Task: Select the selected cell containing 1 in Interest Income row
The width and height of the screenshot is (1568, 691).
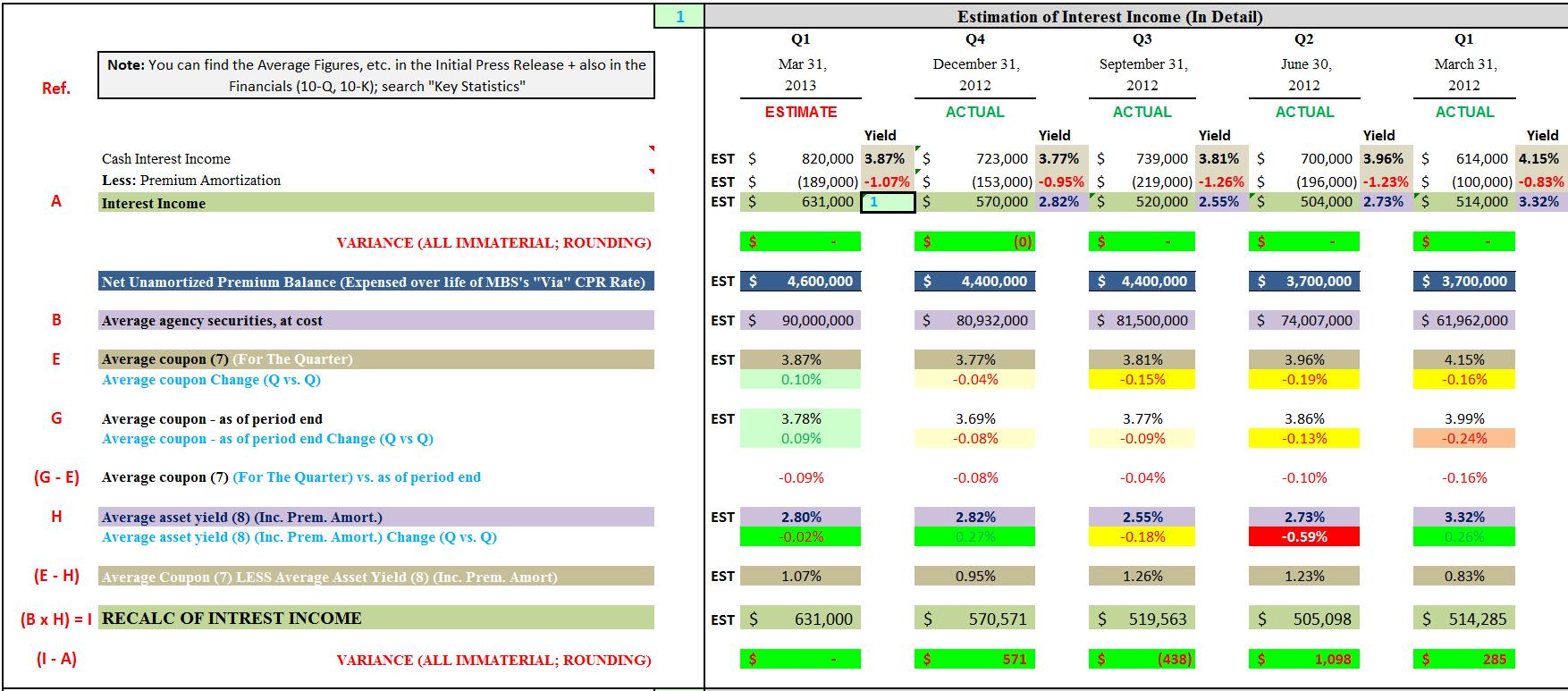Action: coord(888,202)
